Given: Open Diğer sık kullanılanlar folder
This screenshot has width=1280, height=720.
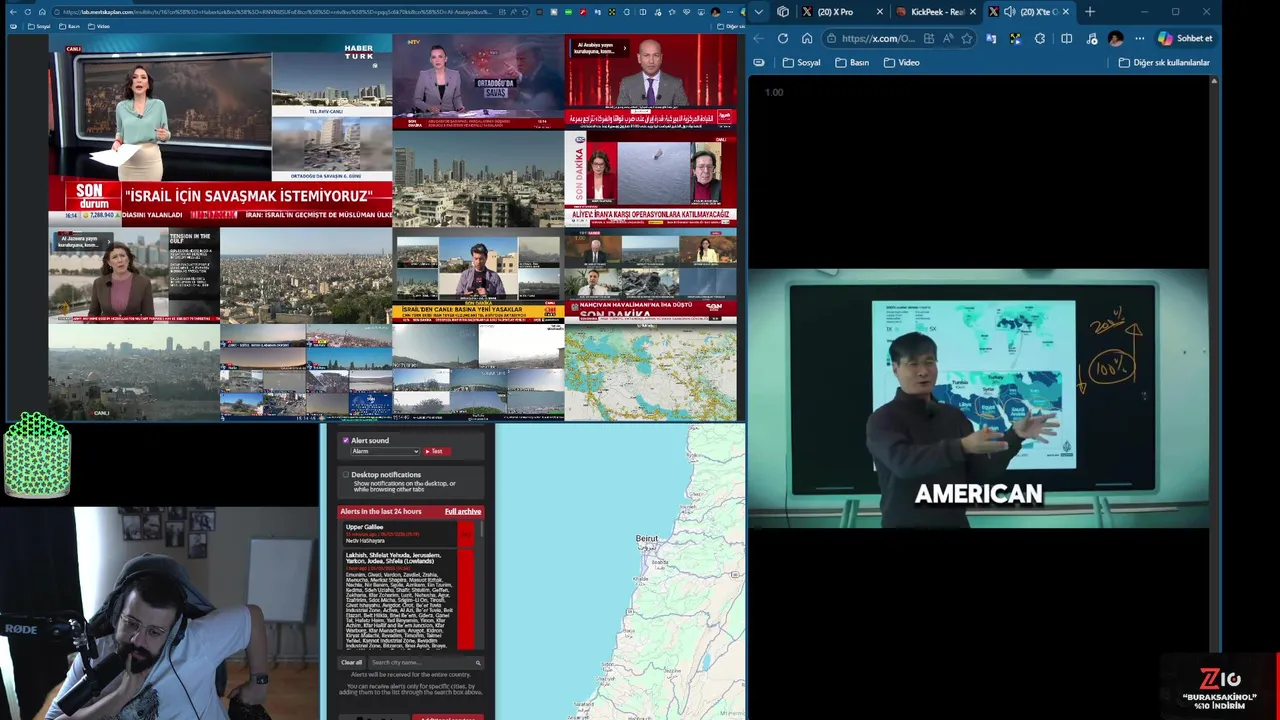Looking at the screenshot, I should click(x=1164, y=62).
